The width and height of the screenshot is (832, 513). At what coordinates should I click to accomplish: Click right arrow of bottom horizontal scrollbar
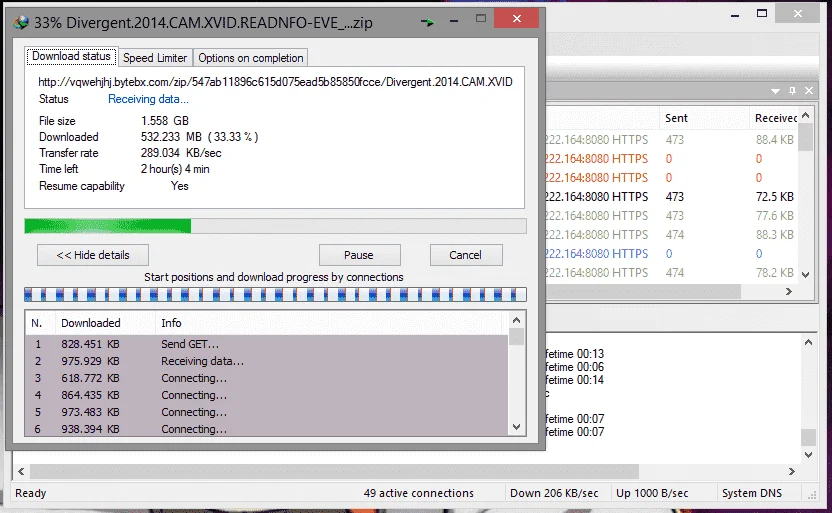792,471
